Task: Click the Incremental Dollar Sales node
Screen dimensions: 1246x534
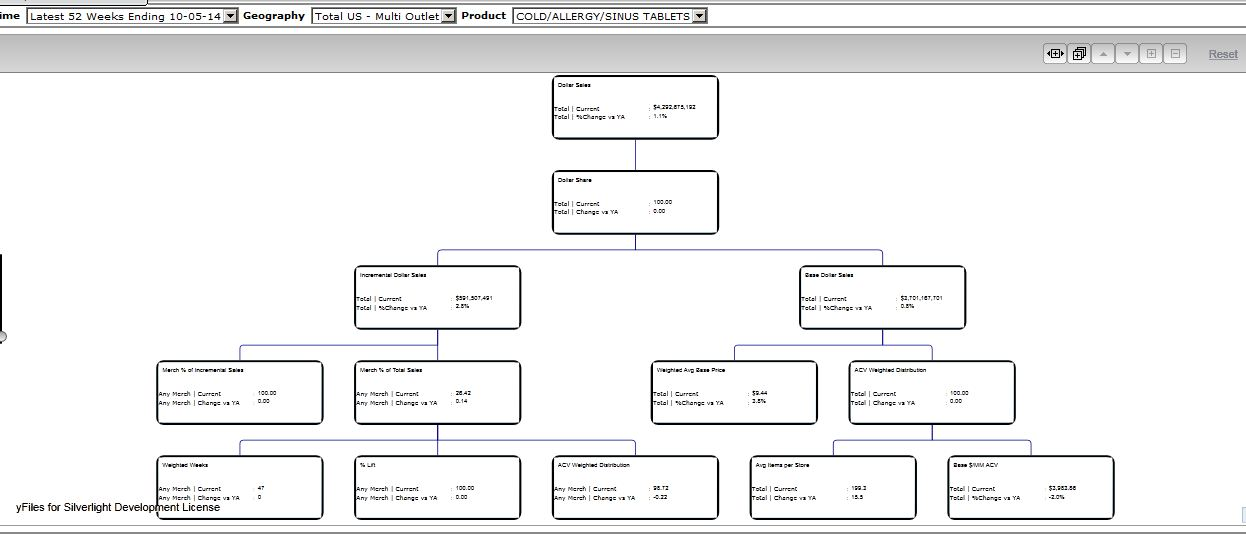Action: point(437,297)
